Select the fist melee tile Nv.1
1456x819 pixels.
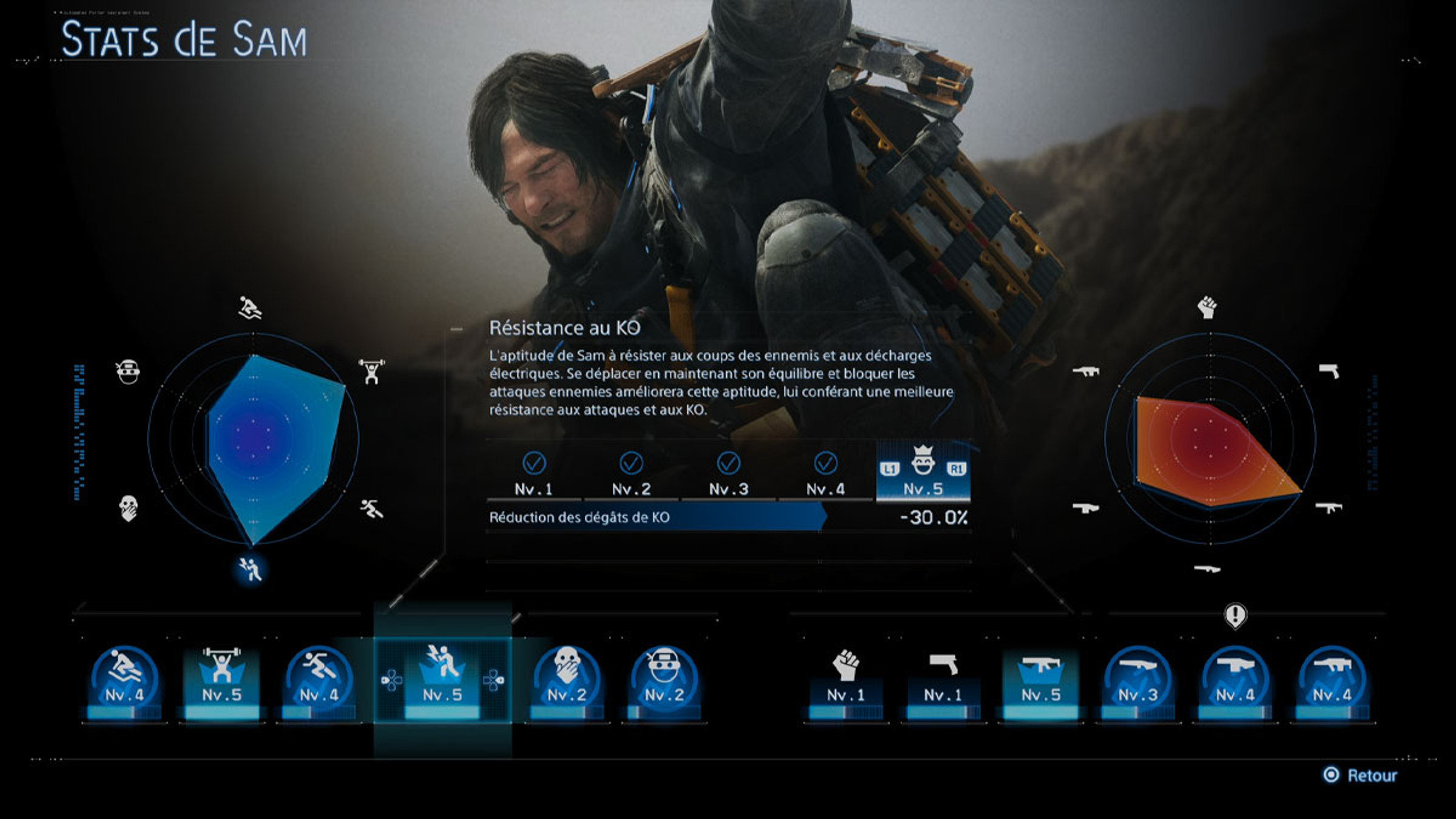click(846, 682)
